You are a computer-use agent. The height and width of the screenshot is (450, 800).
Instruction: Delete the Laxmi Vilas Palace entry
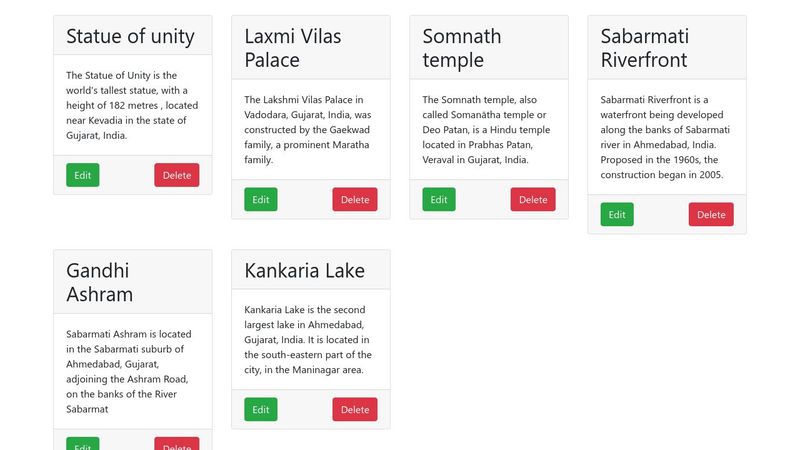(x=354, y=199)
